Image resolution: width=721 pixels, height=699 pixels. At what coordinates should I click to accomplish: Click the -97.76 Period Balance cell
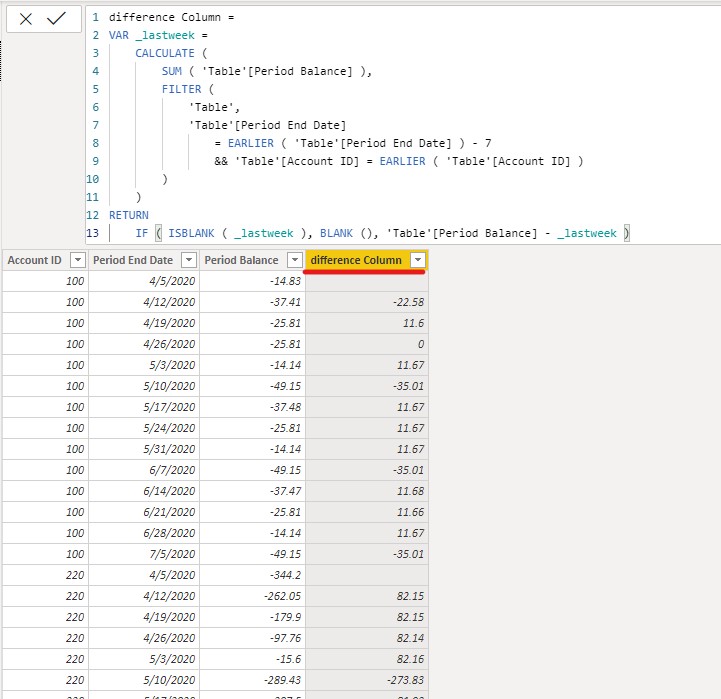click(252, 638)
